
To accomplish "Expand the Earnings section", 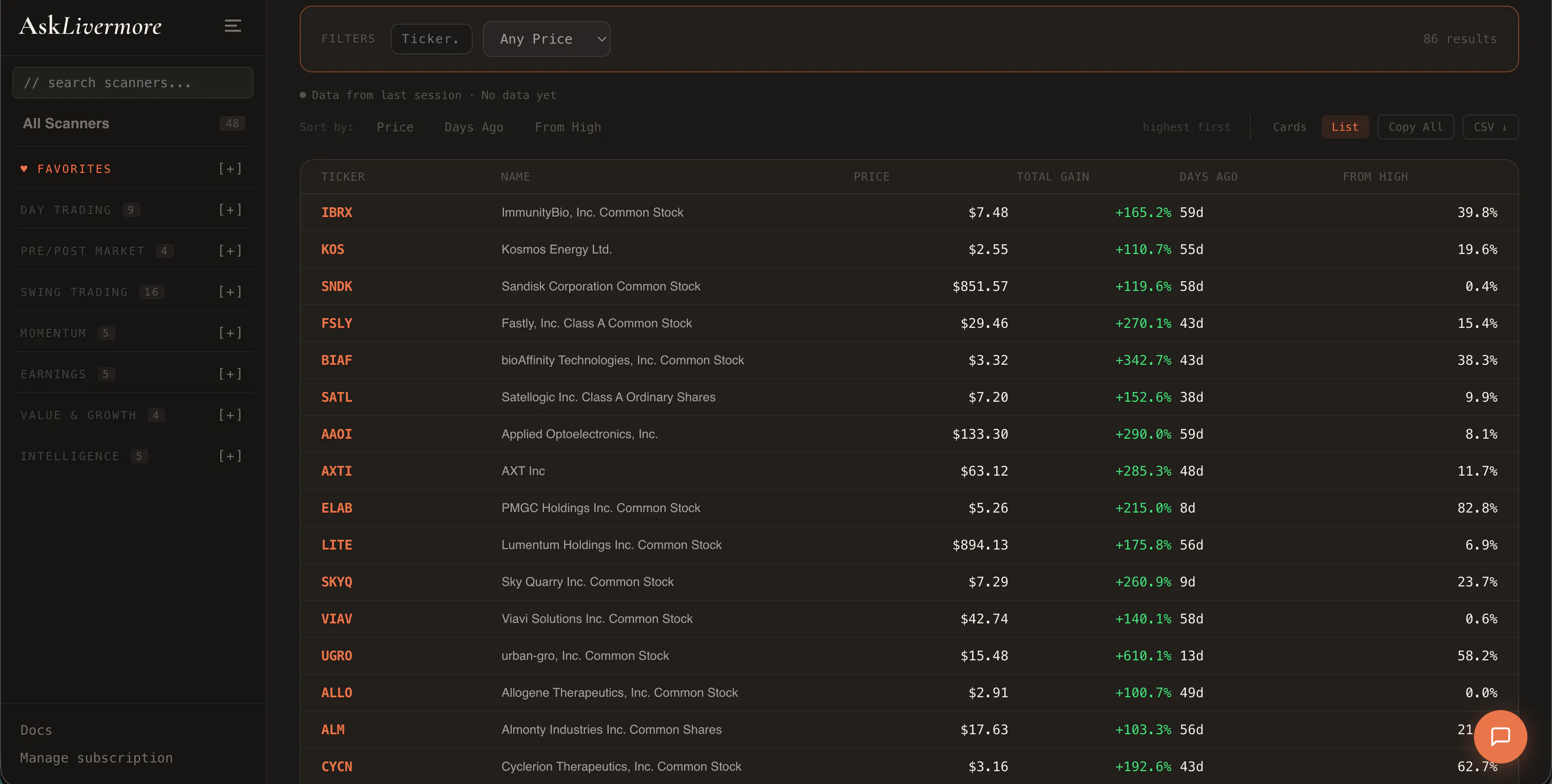I will point(230,374).
